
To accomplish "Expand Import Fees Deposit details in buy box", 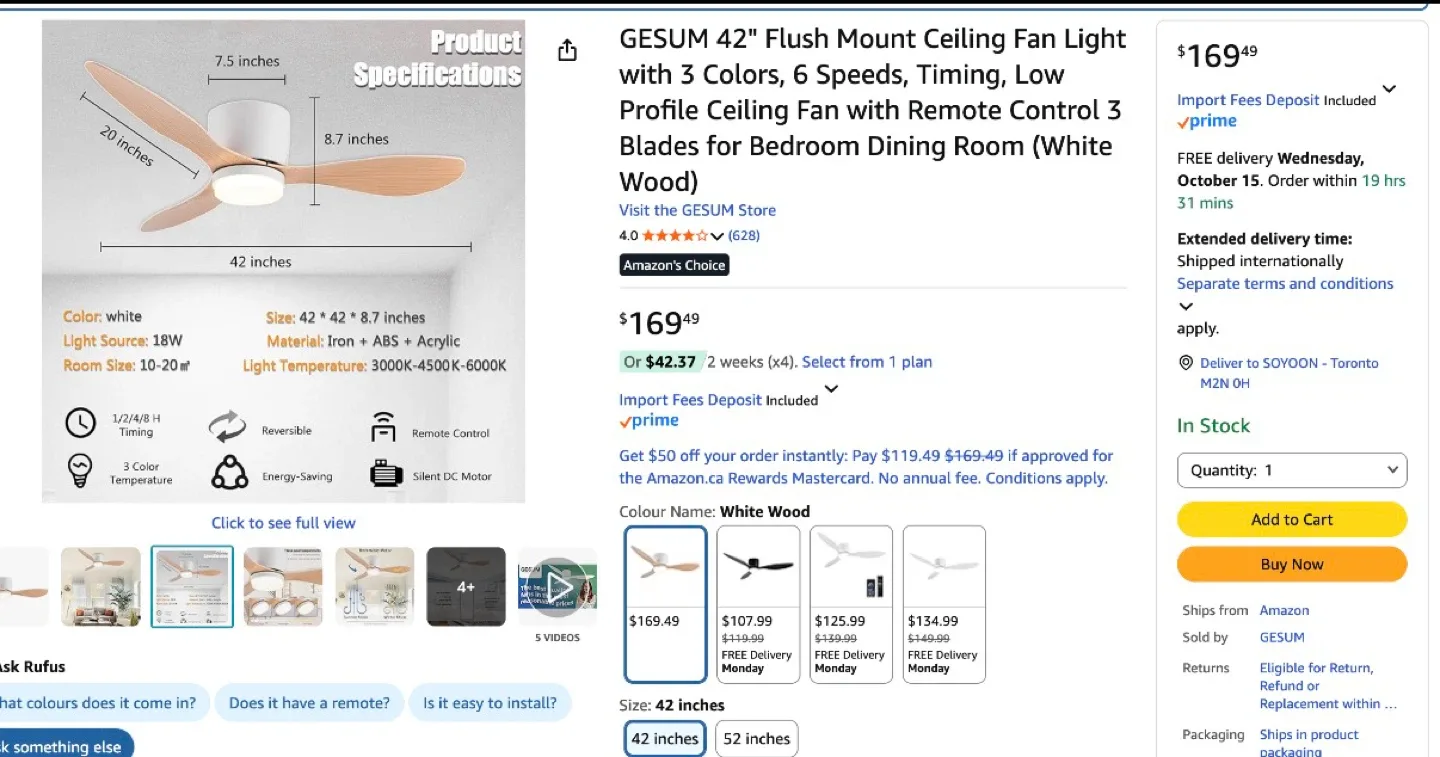I will point(1389,89).
